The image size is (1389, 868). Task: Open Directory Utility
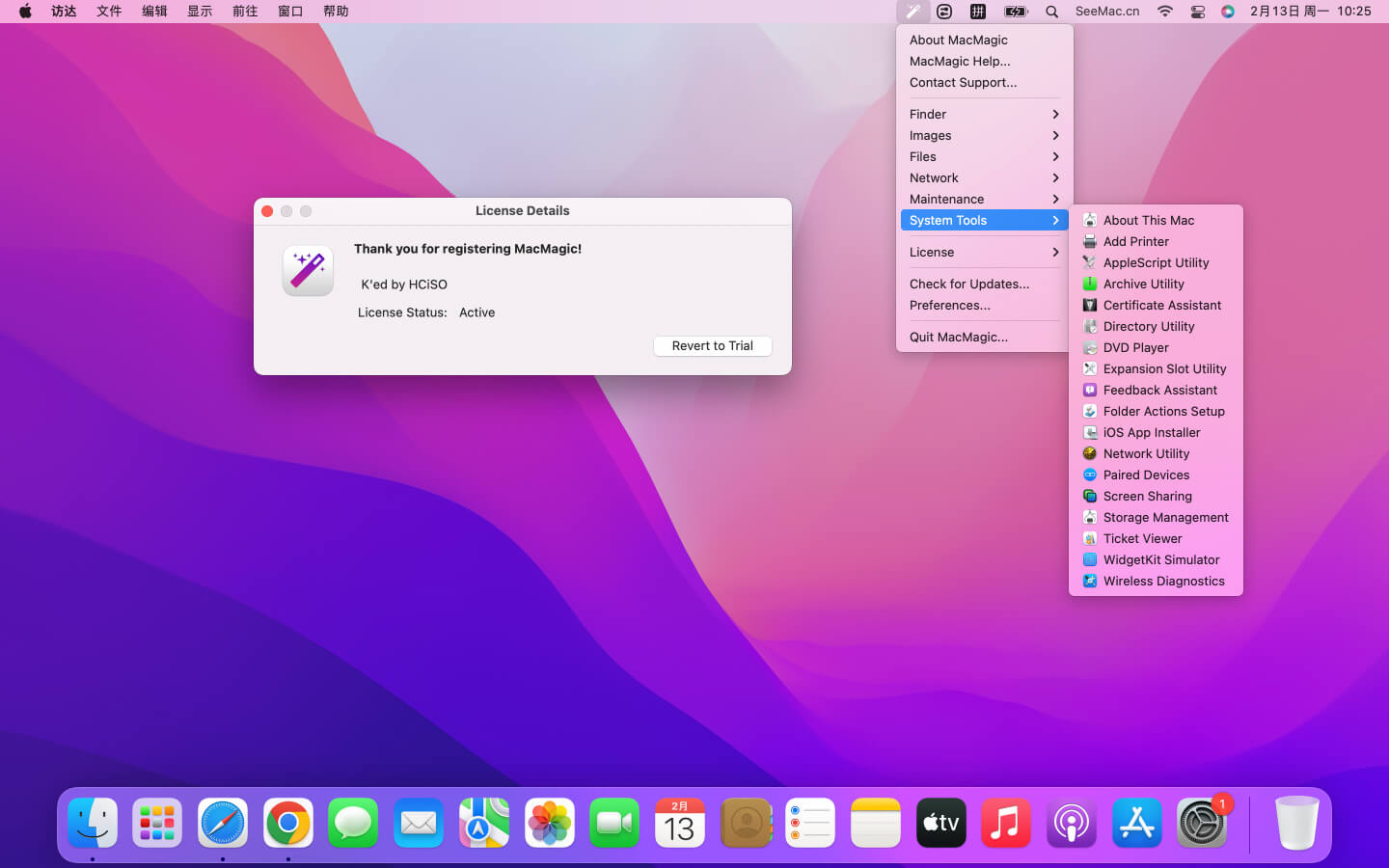(x=1156, y=326)
